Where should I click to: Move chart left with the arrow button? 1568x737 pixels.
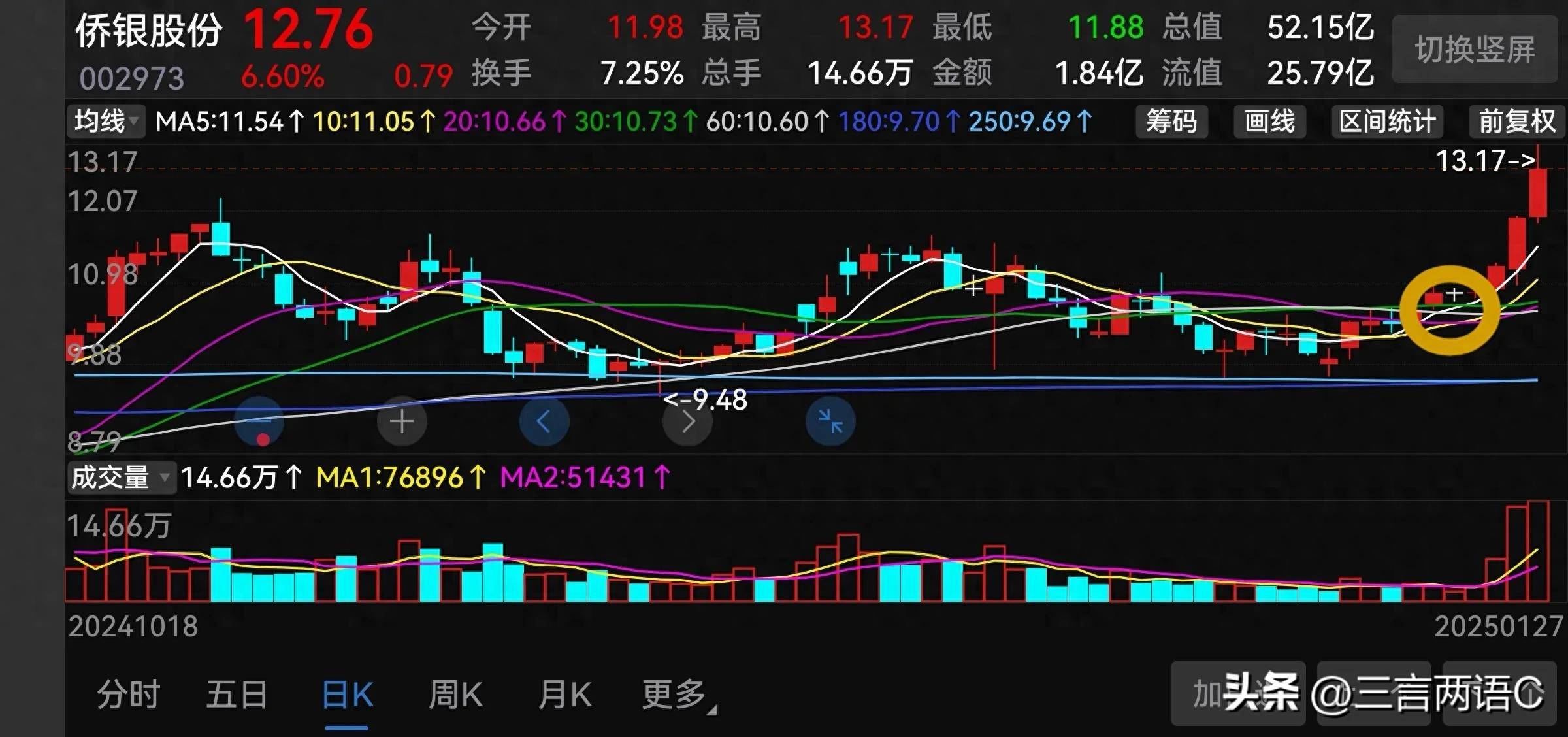pos(544,421)
